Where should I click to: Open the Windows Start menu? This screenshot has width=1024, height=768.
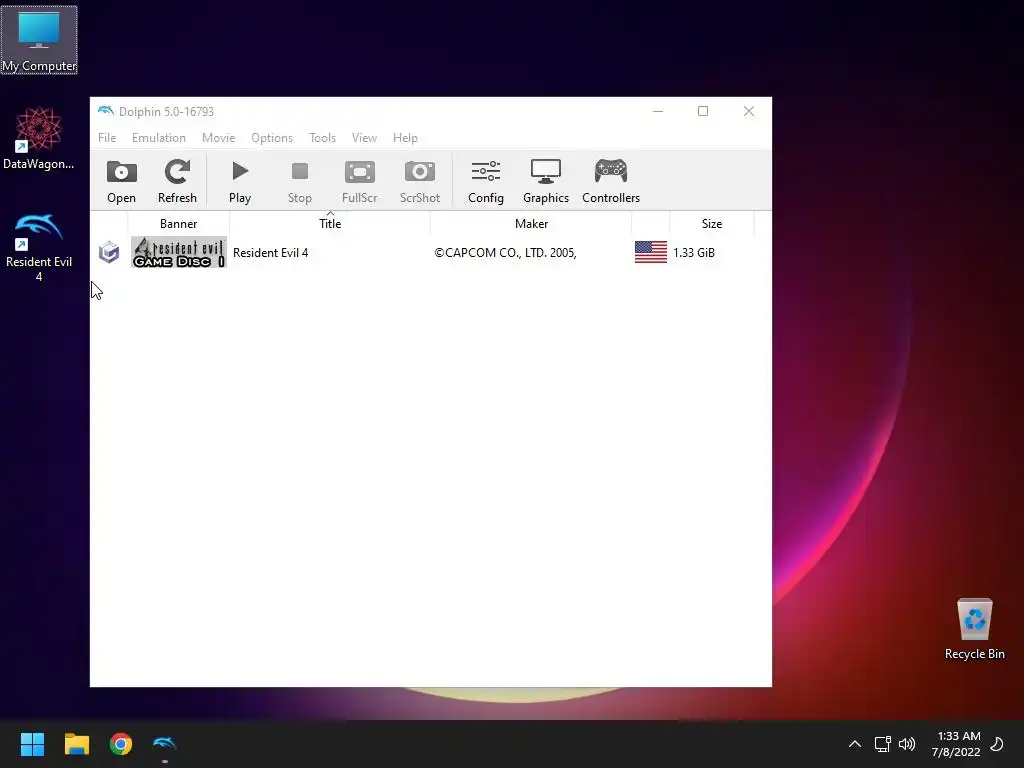(32, 744)
